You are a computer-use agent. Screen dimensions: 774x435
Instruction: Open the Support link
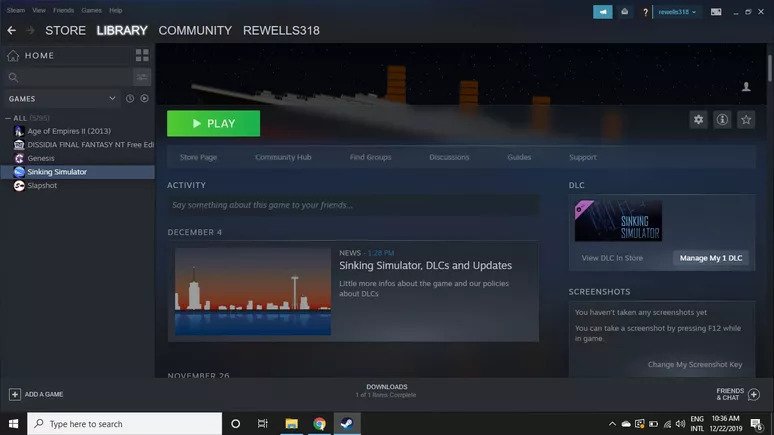click(582, 157)
